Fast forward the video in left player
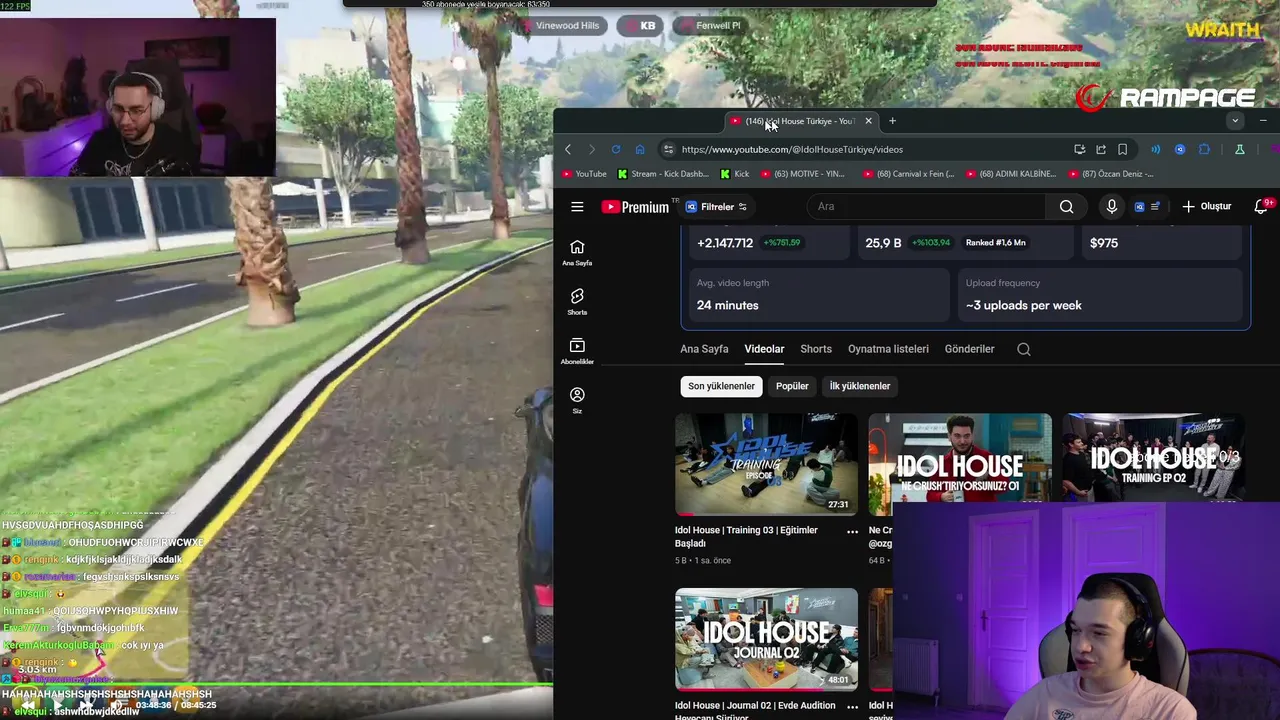Screen dimensions: 1280x720 click(x=86, y=705)
